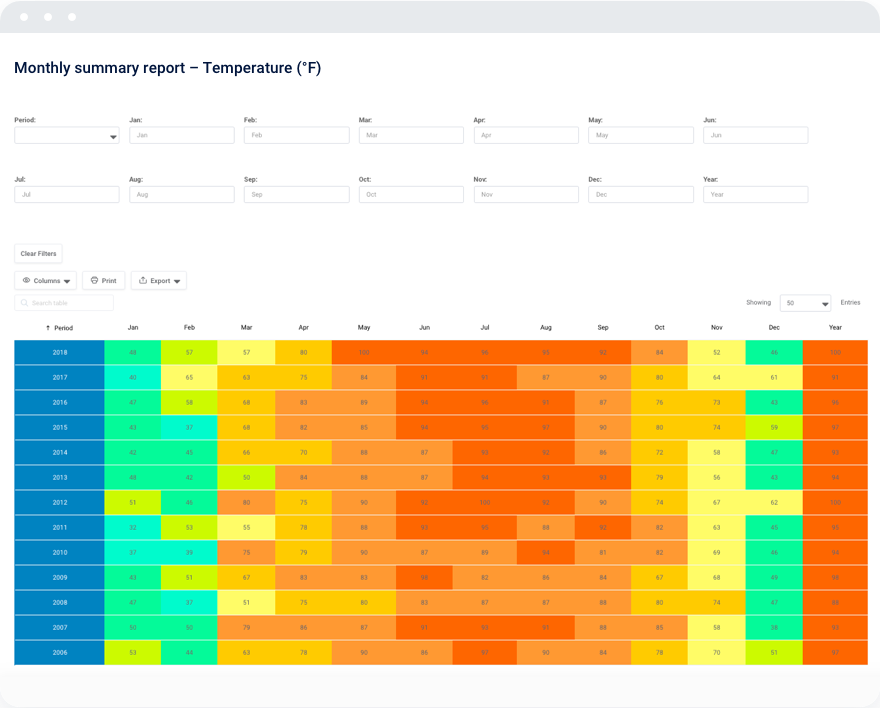The height and width of the screenshot is (708, 880).
Task: Select the 2007 period cell
Action: [x=59, y=627]
